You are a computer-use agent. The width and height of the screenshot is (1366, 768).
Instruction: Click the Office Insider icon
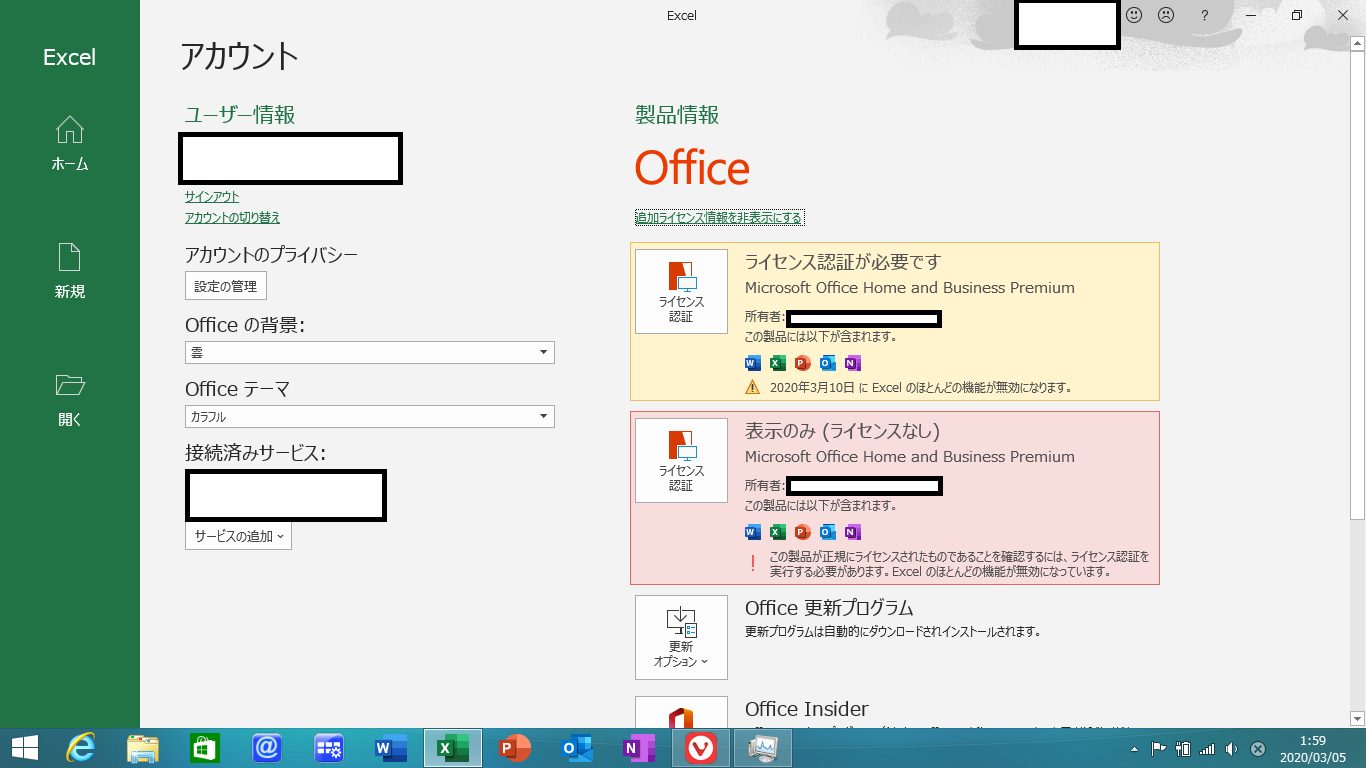pos(680,717)
